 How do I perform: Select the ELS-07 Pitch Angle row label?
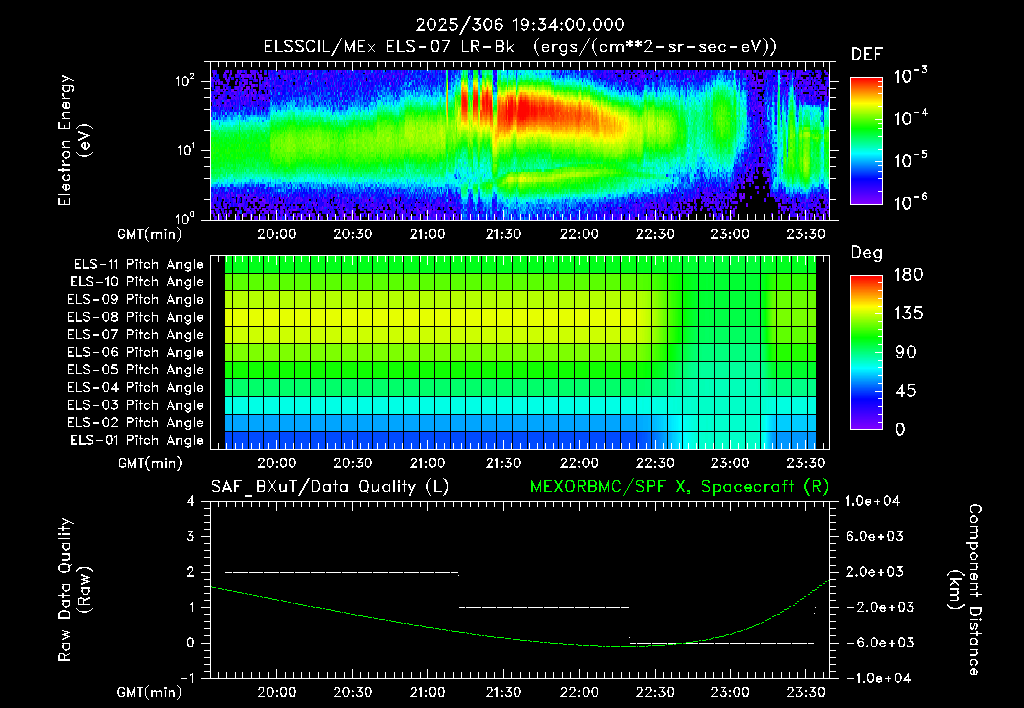[135, 335]
